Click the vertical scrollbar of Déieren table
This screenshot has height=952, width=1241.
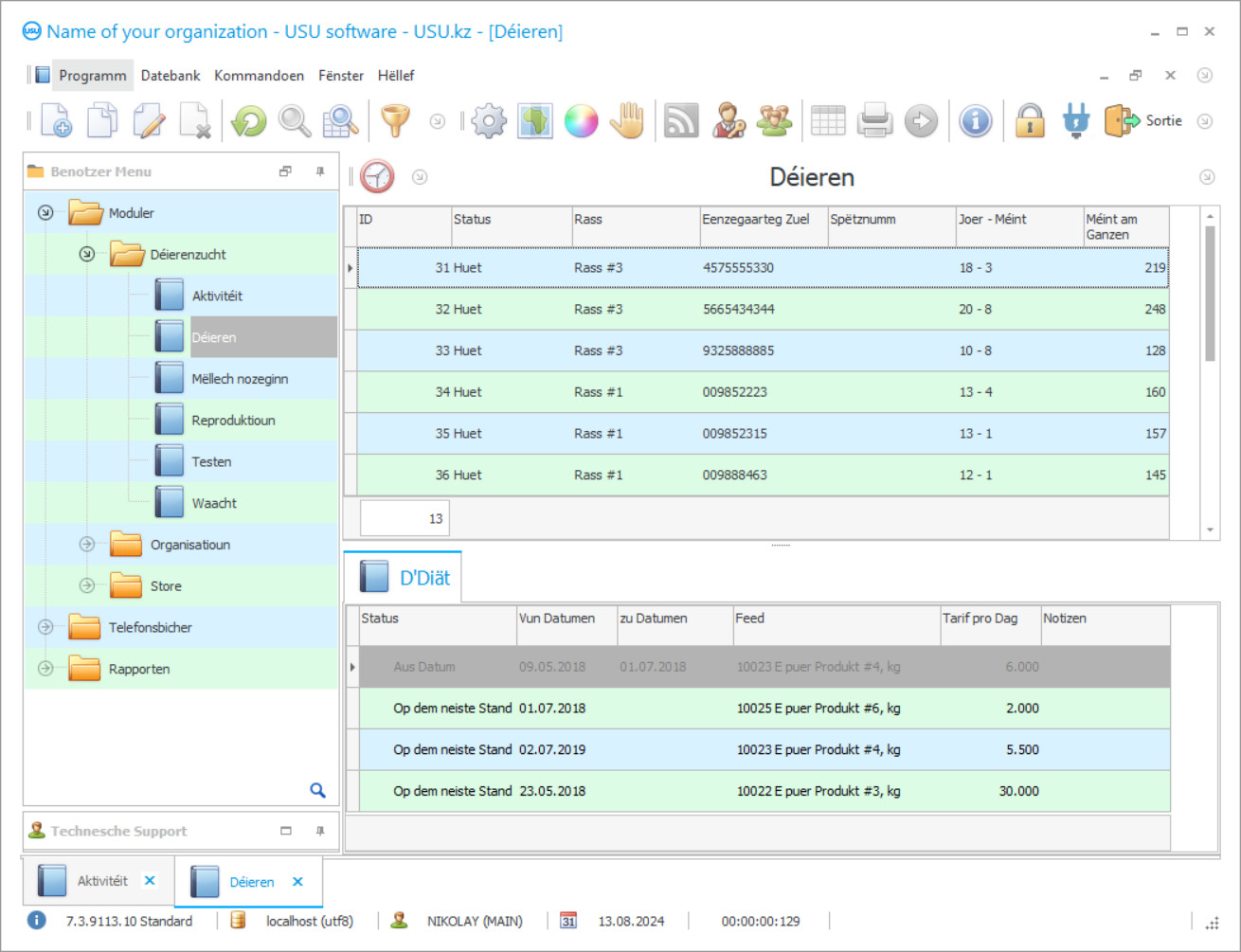point(1210,294)
